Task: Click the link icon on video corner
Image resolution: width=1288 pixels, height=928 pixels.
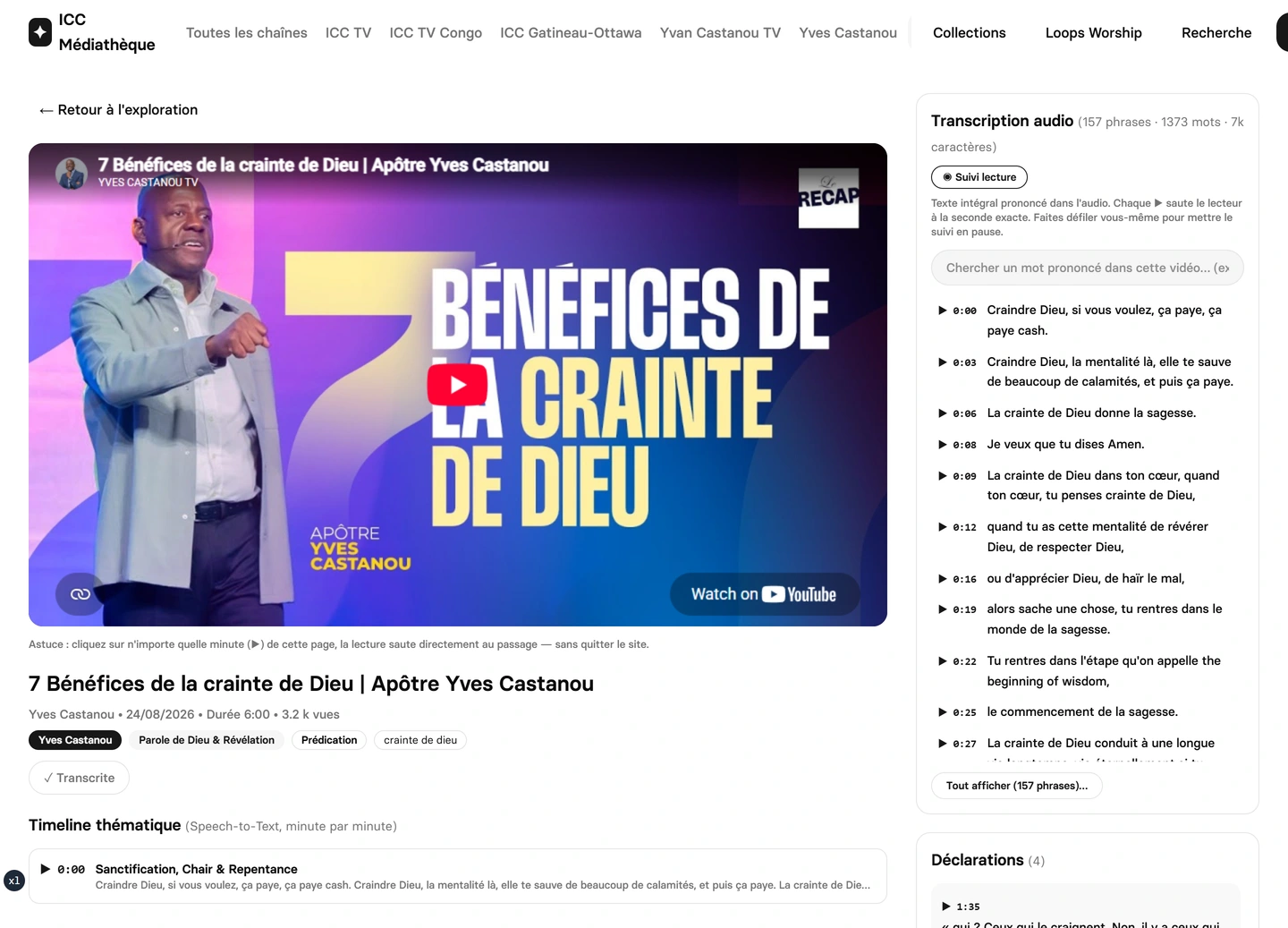Action: (80, 594)
